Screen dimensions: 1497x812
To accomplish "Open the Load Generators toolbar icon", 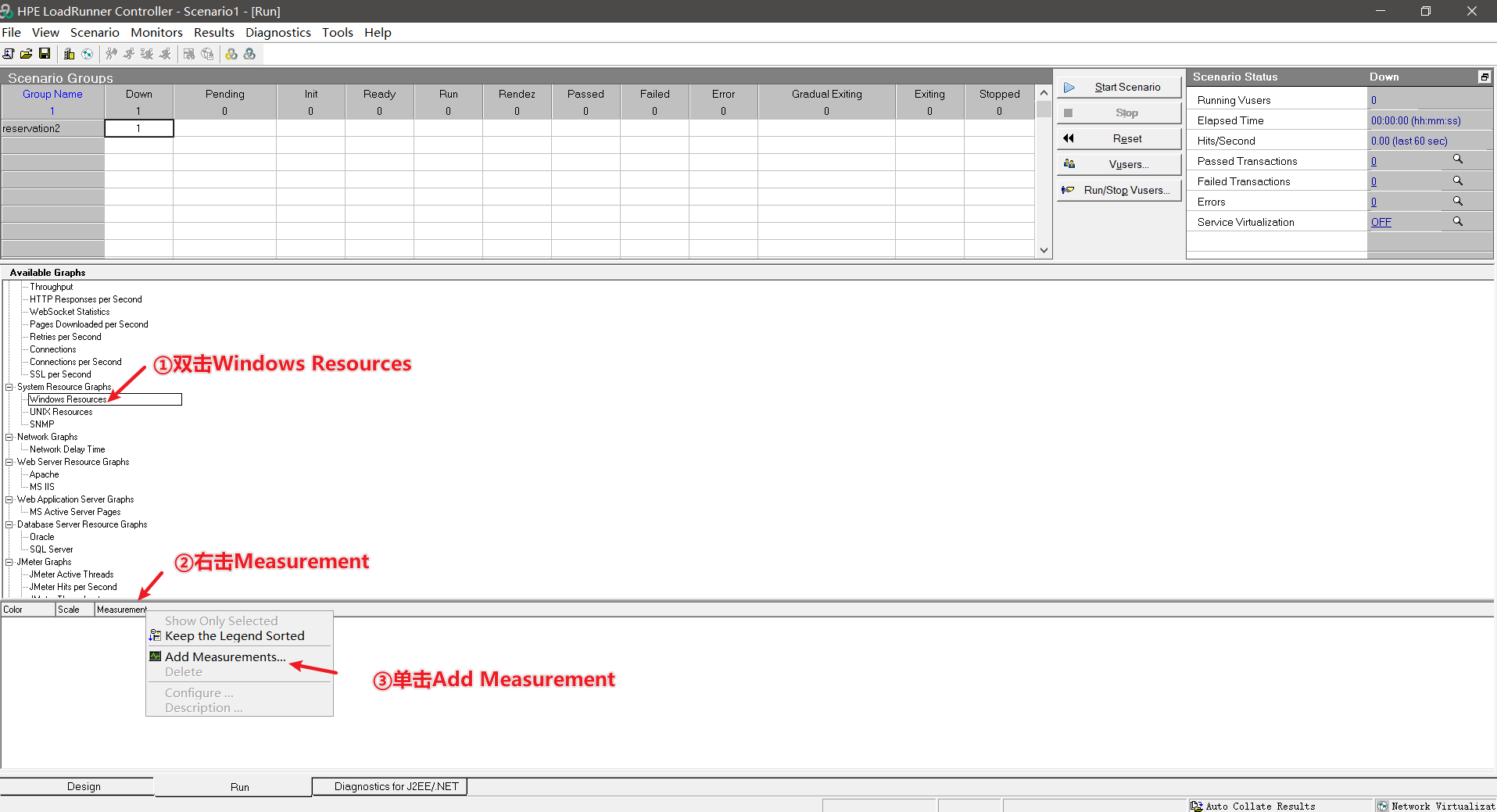I will (69, 54).
